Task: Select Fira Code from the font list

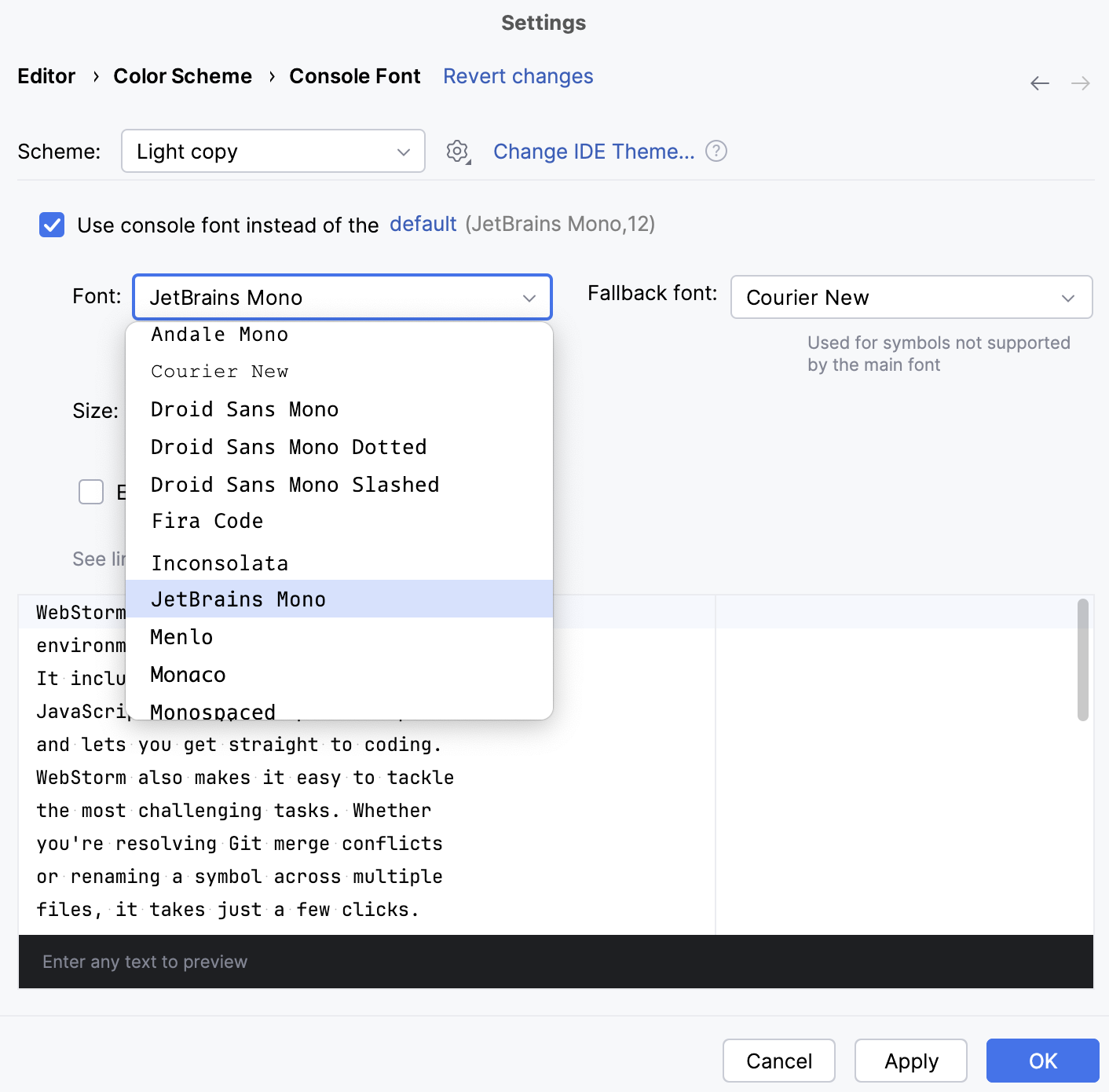Action: point(207,521)
